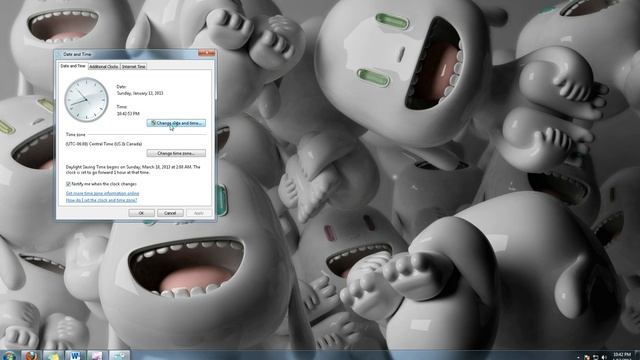Screen dimensions: 640x360
Task: Switch to the Additional Clocks tab
Action: pos(104,67)
